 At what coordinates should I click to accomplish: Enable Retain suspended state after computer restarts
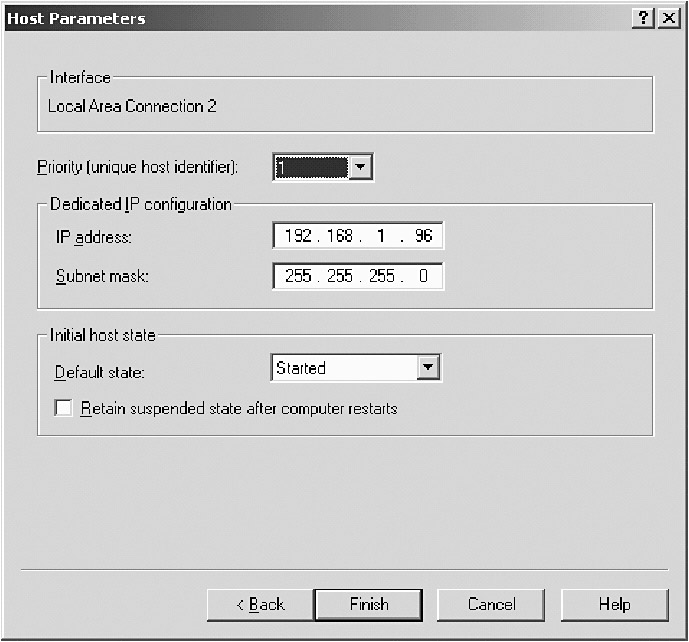click(63, 409)
